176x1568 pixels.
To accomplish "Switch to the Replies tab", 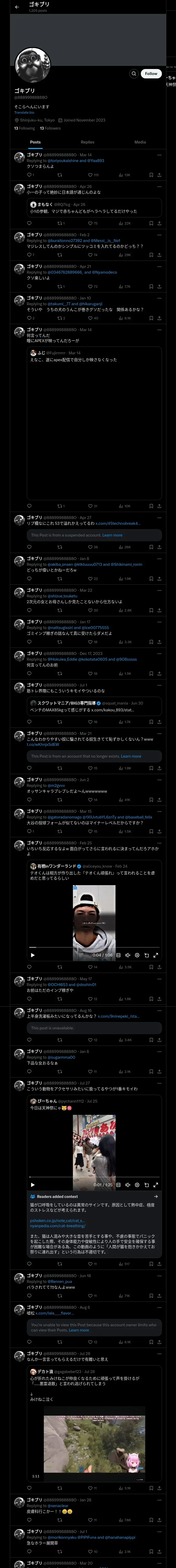I will pyautogui.click(x=87, y=142).
